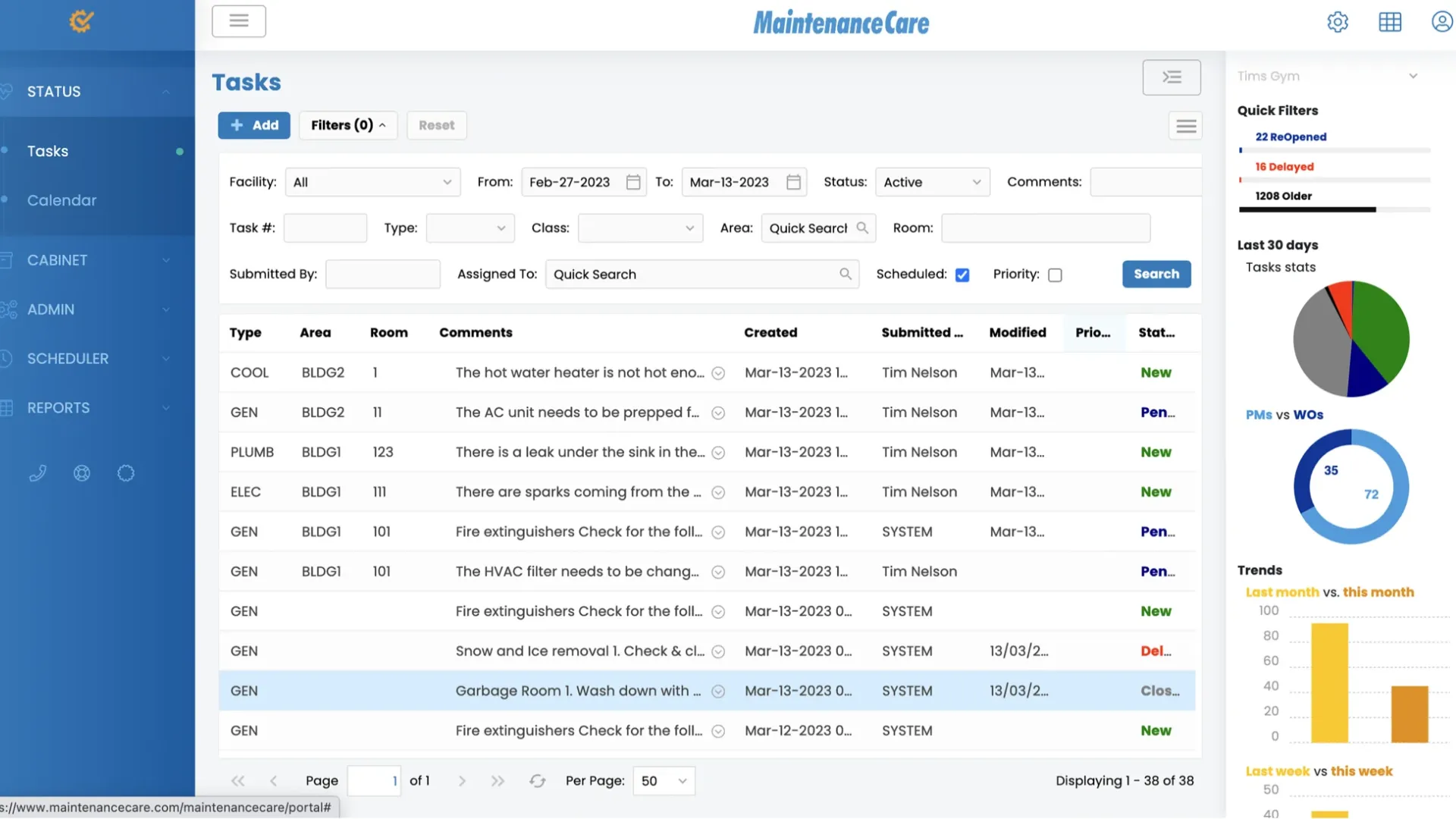The height and width of the screenshot is (819, 1456).
Task: Click the Search button
Action: 1156,274
